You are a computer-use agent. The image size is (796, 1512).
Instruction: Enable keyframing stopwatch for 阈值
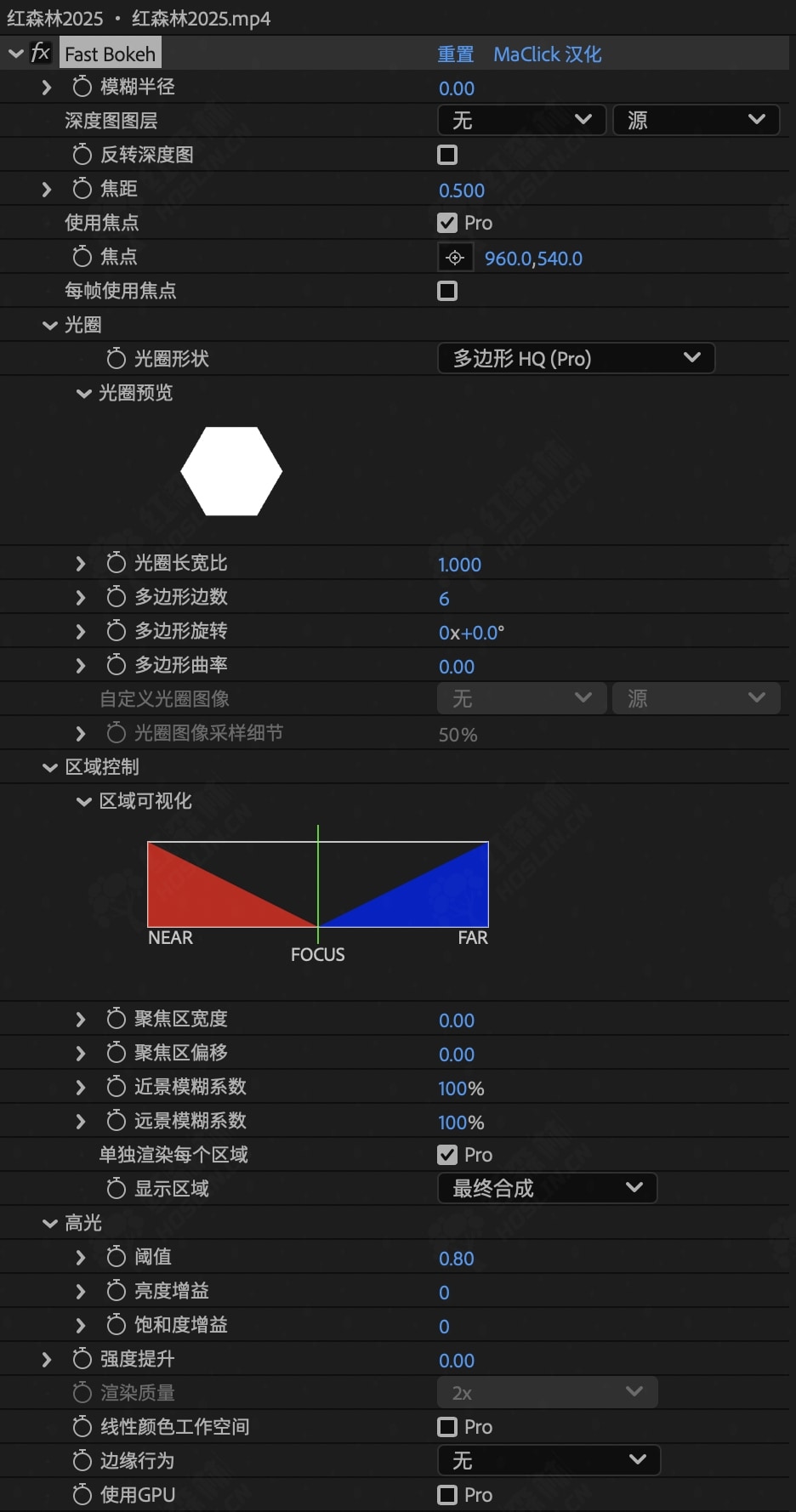tap(116, 1257)
